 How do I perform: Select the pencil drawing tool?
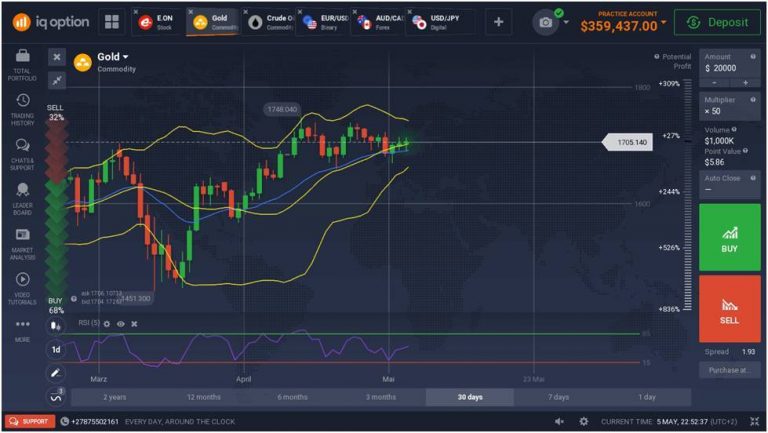(x=56, y=372)
